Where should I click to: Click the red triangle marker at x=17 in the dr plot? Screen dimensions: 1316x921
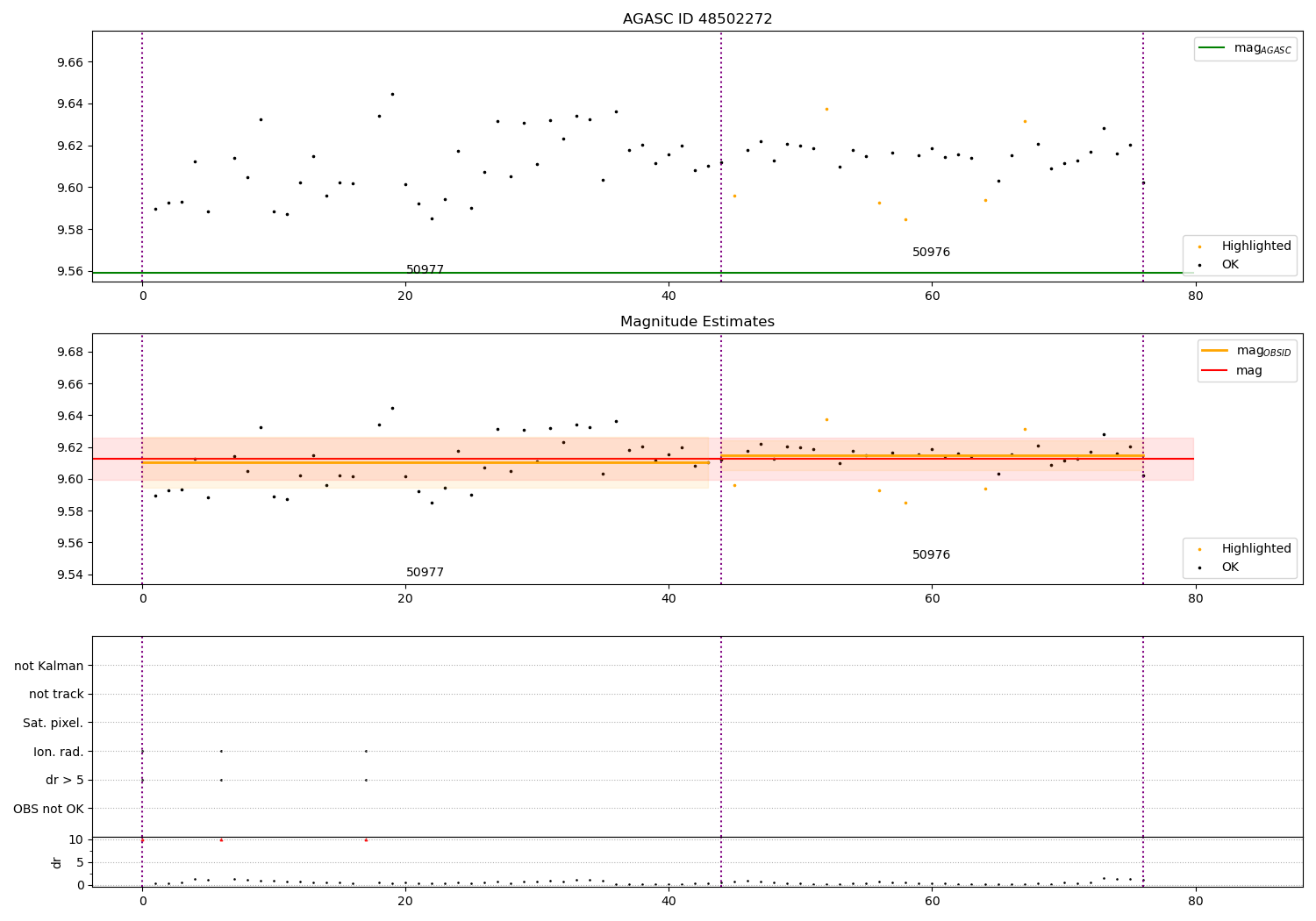tap(366, 839)
